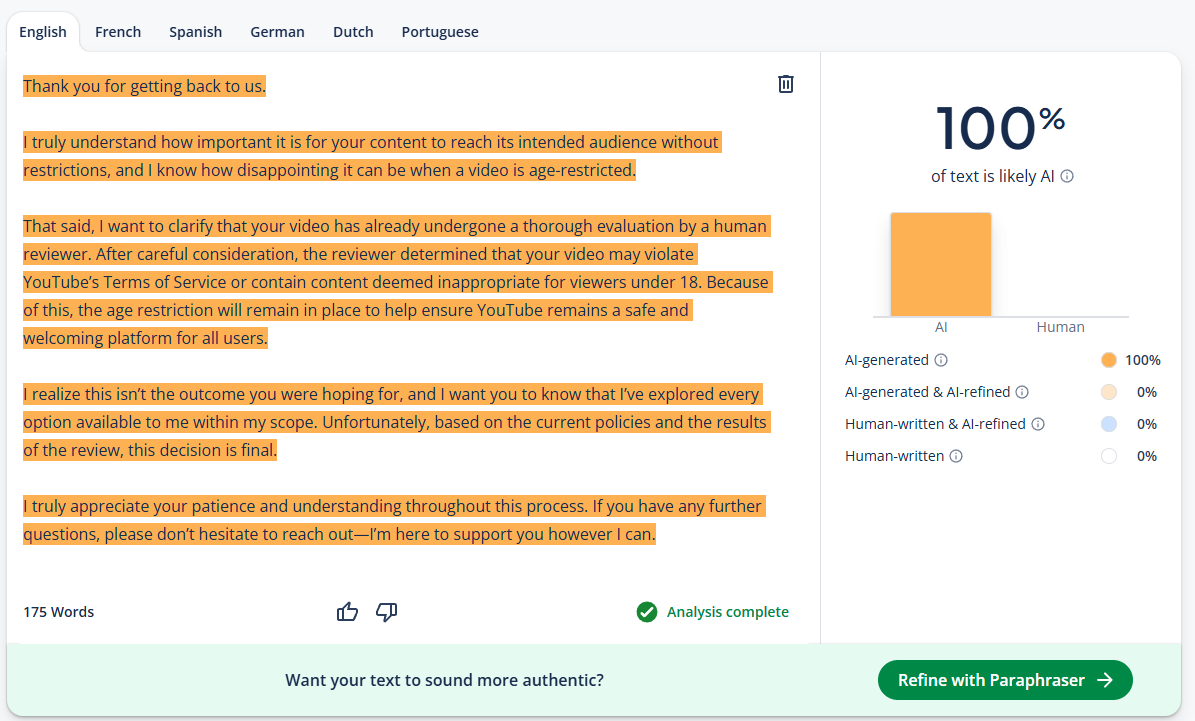Click the 'AI-generated & AI-refined' legend label
Image resolution: width=1195 pixels, height=721 pixels.
point(927,392)
